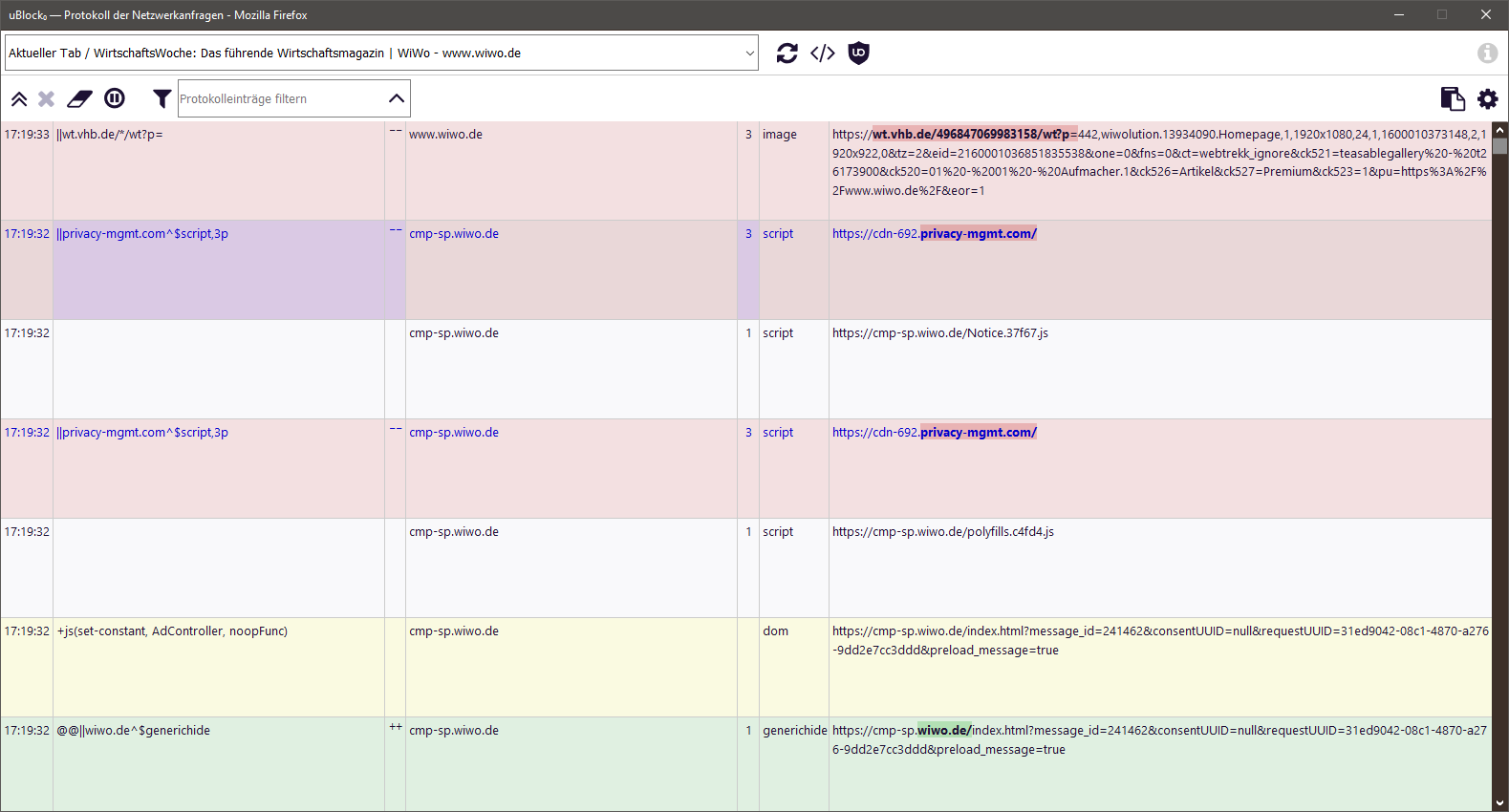The height and width of the screenshot is (812, 1509).
Task: Open the DOM inspector code icon
Action: [x=823, y=53]
